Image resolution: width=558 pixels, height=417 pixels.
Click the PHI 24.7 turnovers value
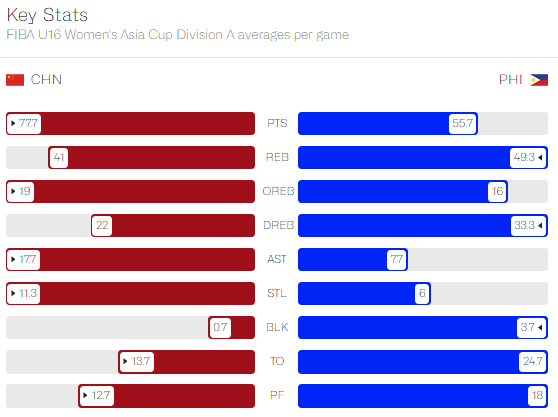pyautogui.click(x=533, y=361)
